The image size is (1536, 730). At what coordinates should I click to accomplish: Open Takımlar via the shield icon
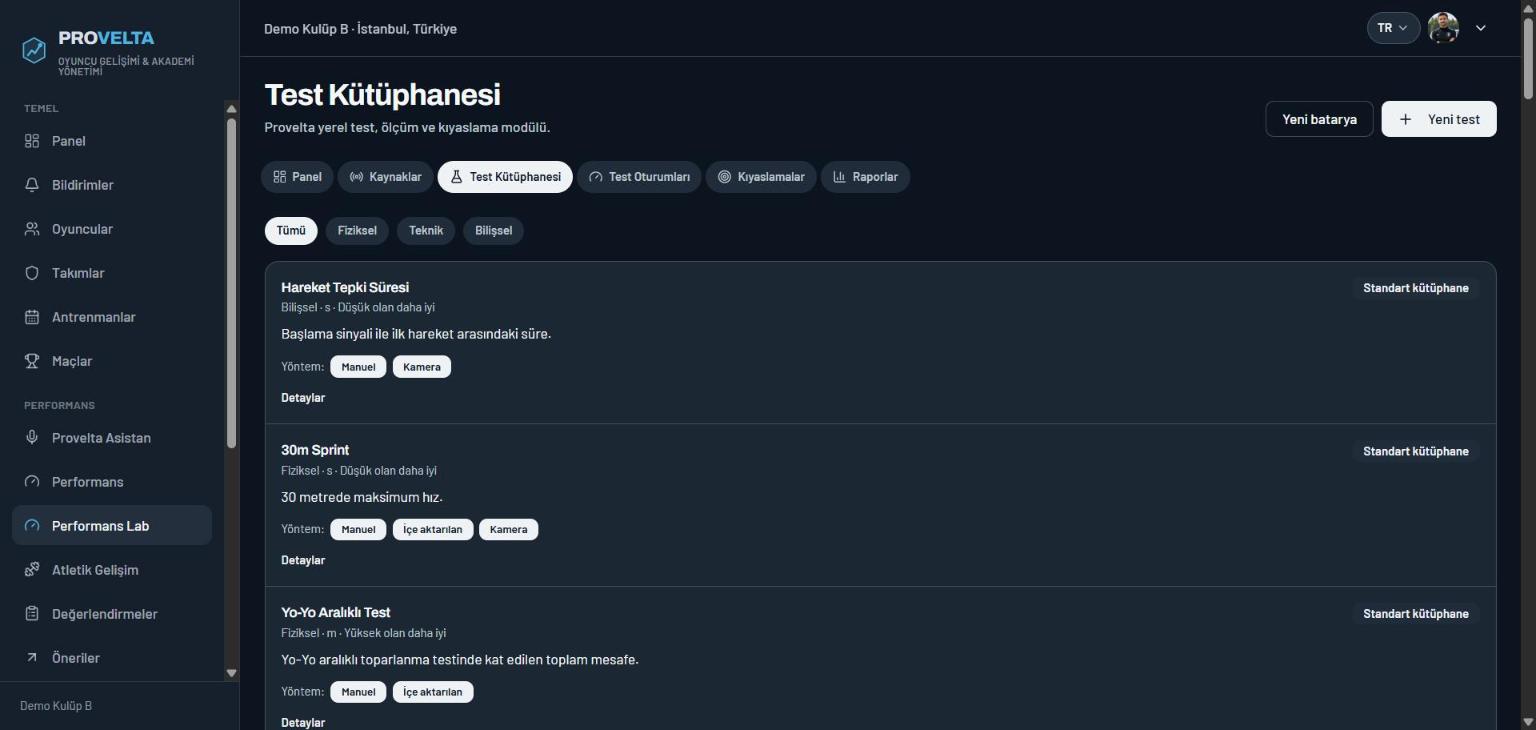(32, 273)
